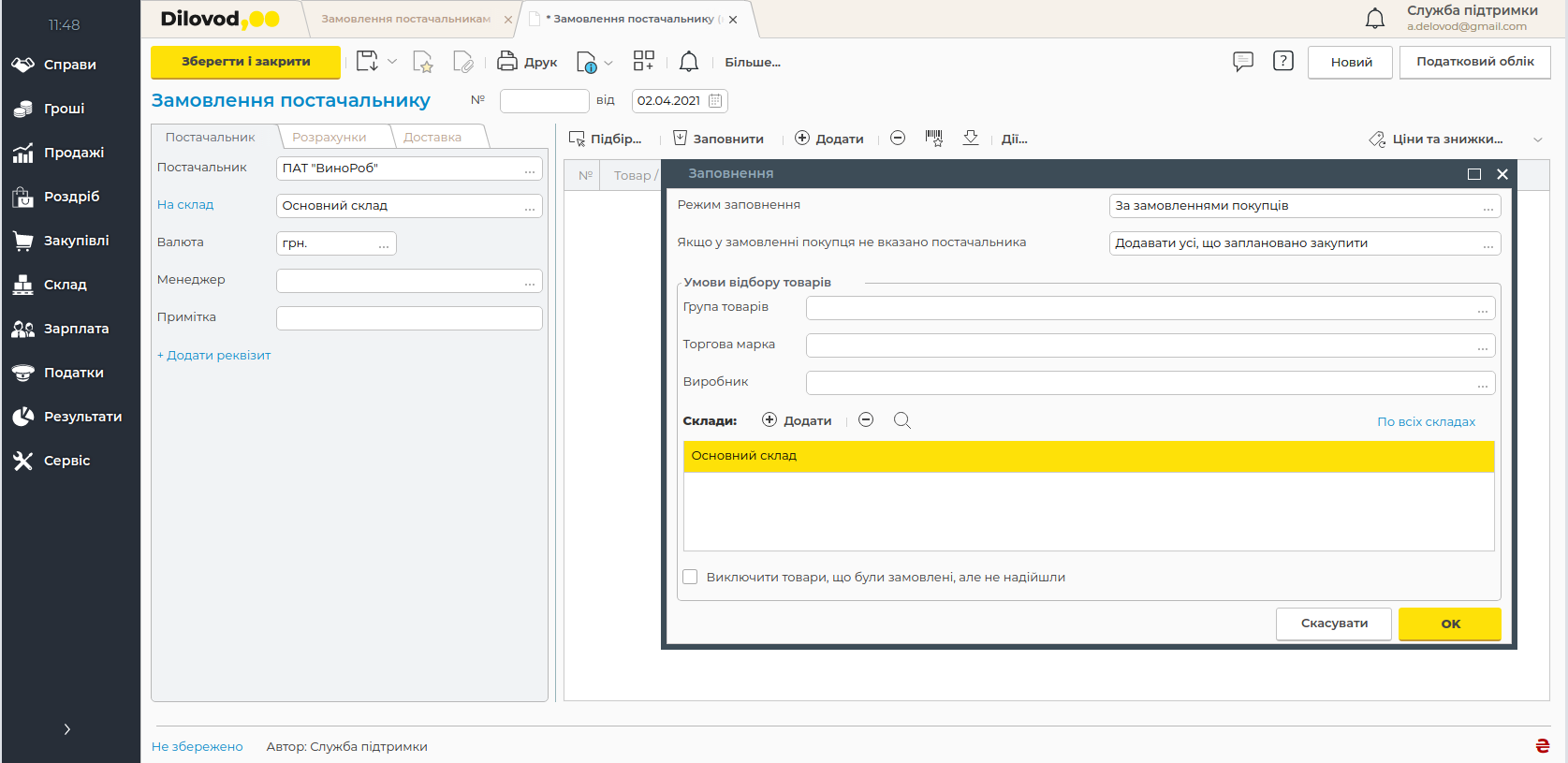Image resolution: width=1568 pixels, height=763 pixels.
Task: Expand the Ціни та знижки chevron
Action: [1537, 139]
